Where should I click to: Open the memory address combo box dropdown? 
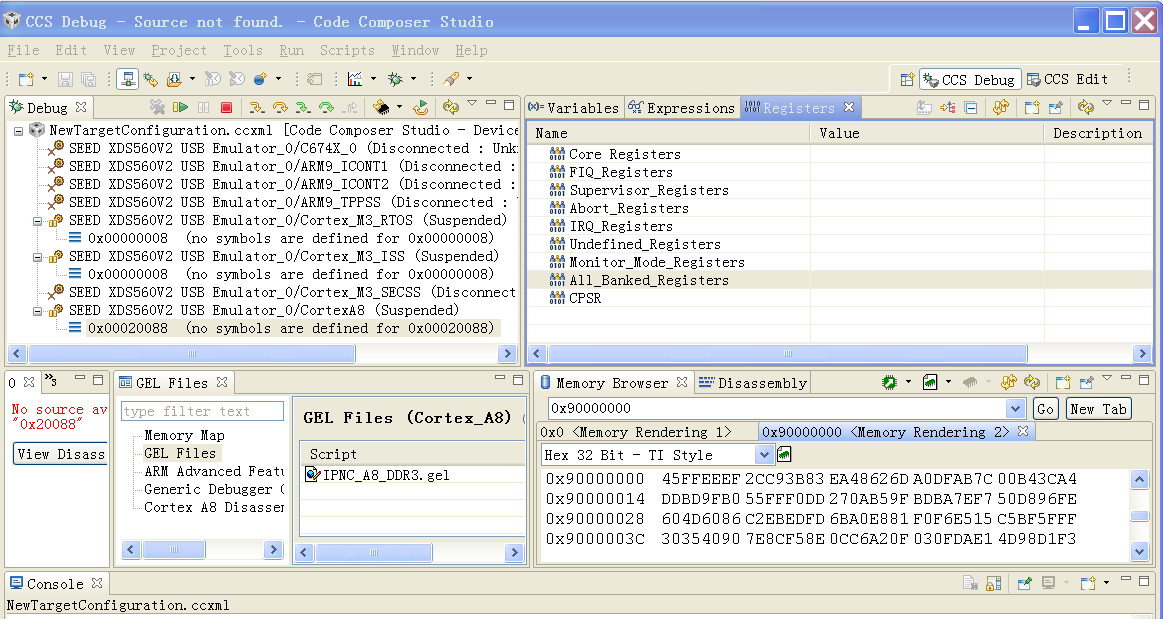click(x=1015, y=408)
